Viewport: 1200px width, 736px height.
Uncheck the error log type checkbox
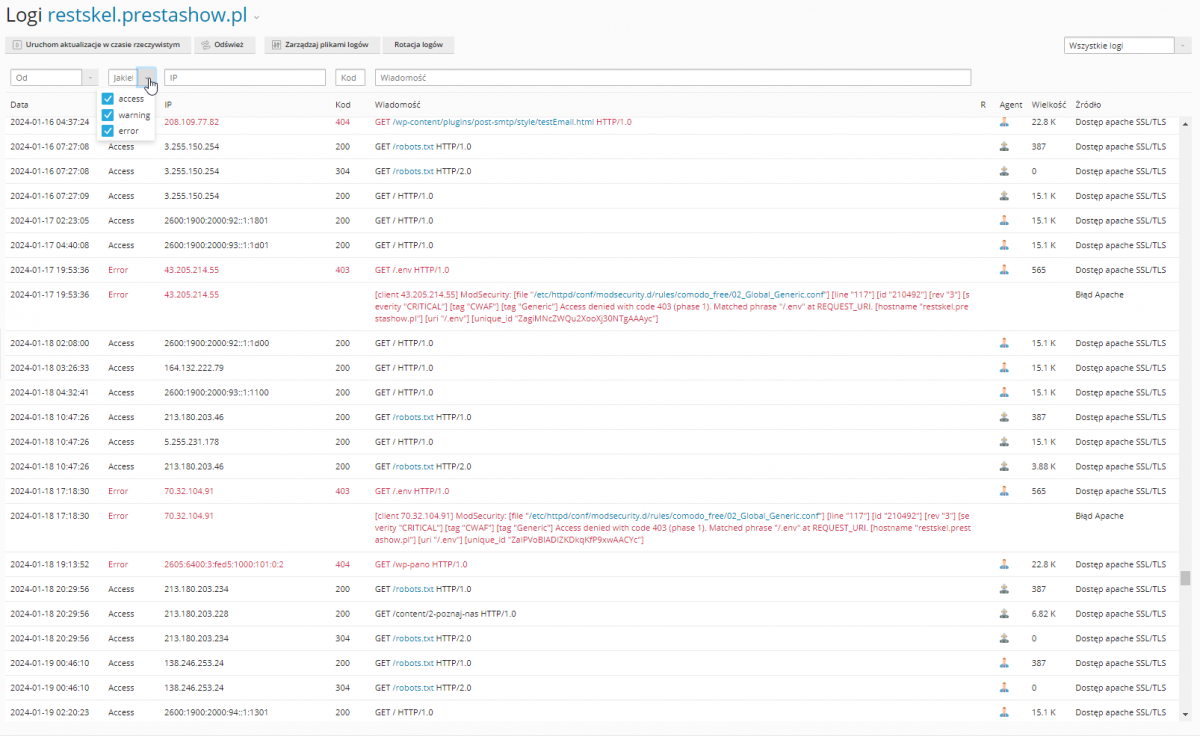108,131
